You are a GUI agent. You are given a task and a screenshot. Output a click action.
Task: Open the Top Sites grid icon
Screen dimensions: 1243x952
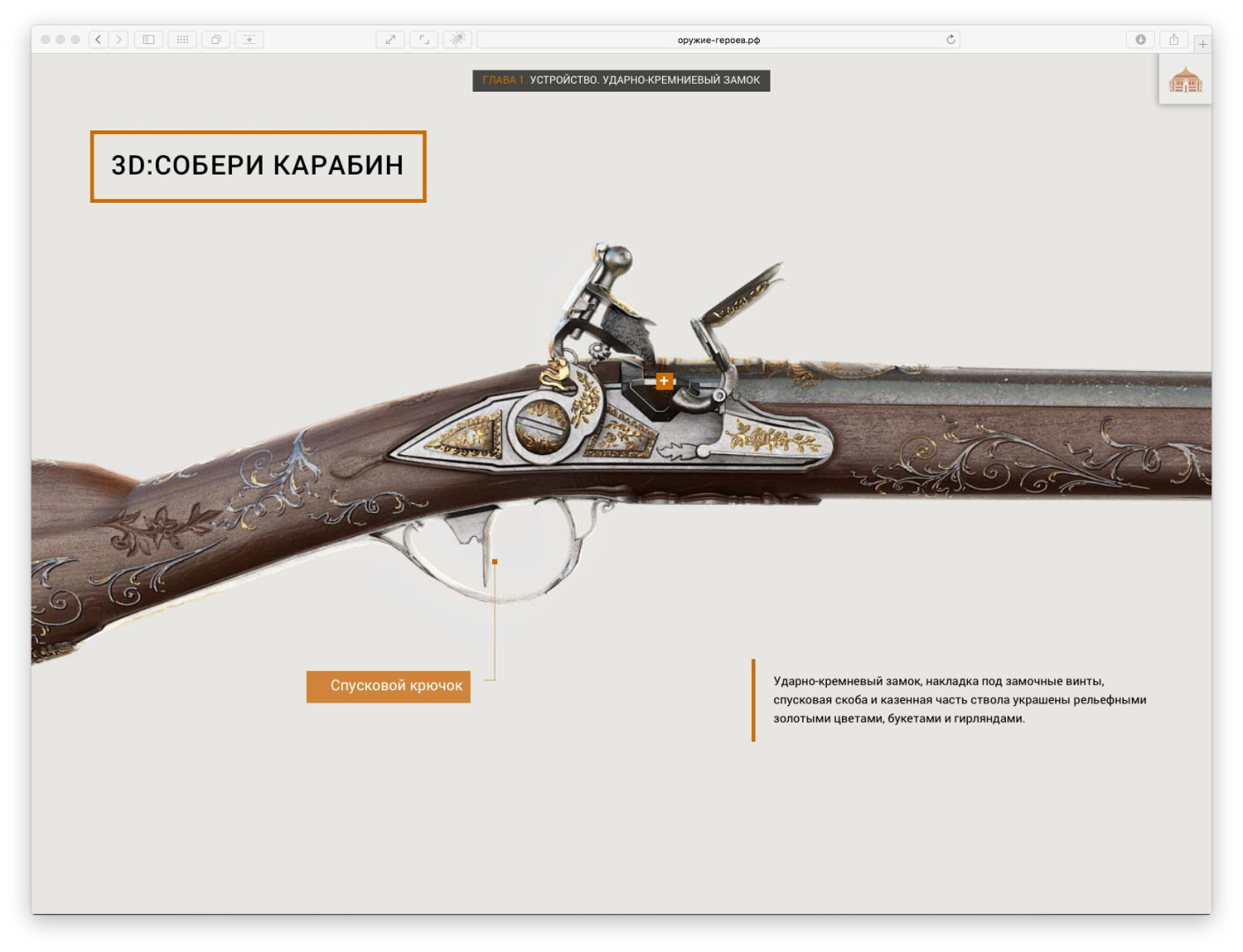(182, 40)
